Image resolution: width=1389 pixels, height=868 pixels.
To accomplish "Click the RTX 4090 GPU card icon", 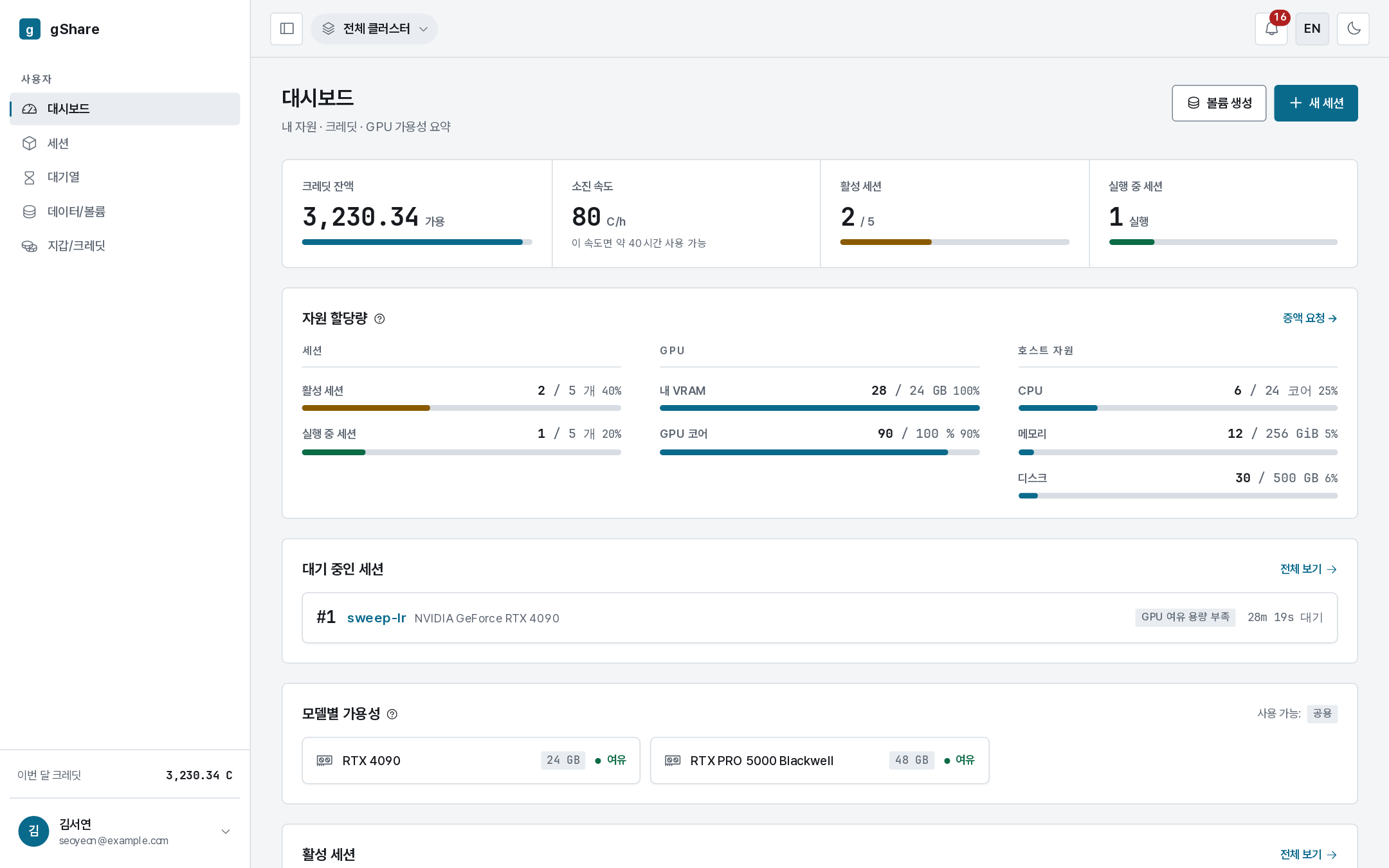I will 325,761.
